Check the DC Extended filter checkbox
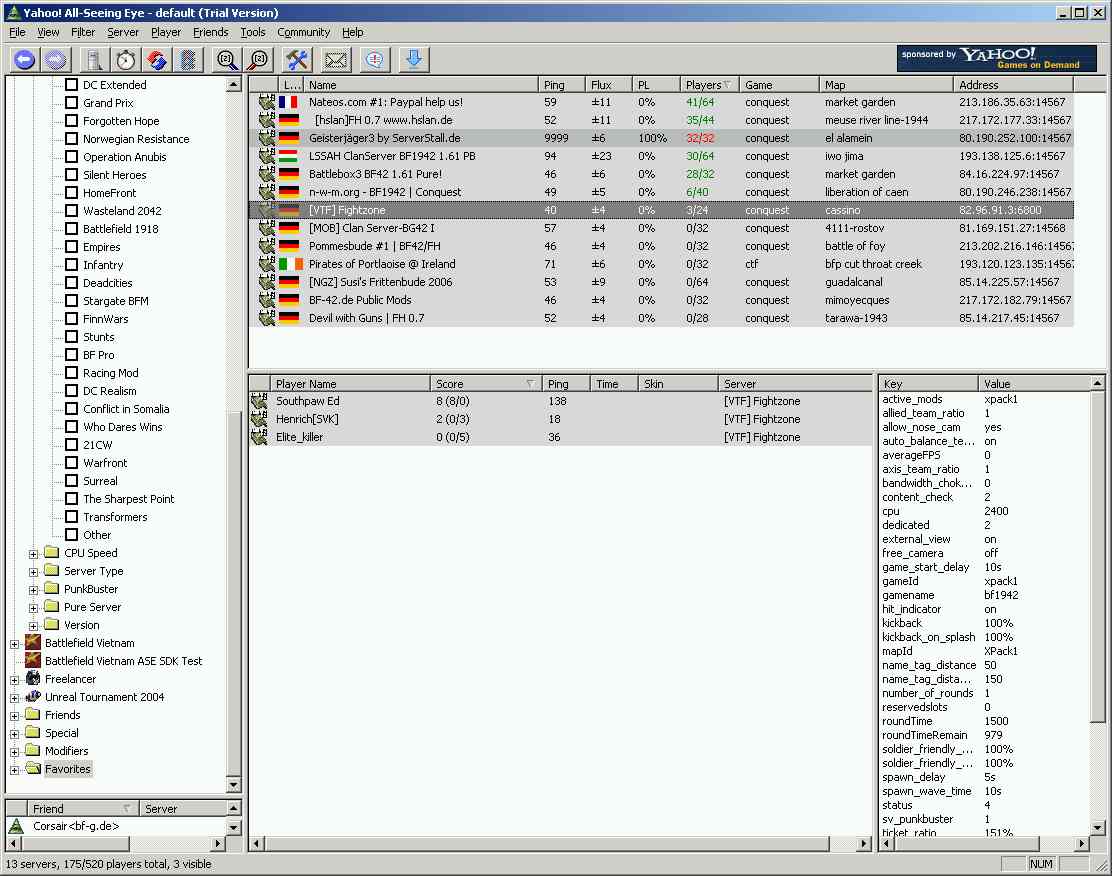The height and width of the screenshot is (876, 1112). pos(71,84)
